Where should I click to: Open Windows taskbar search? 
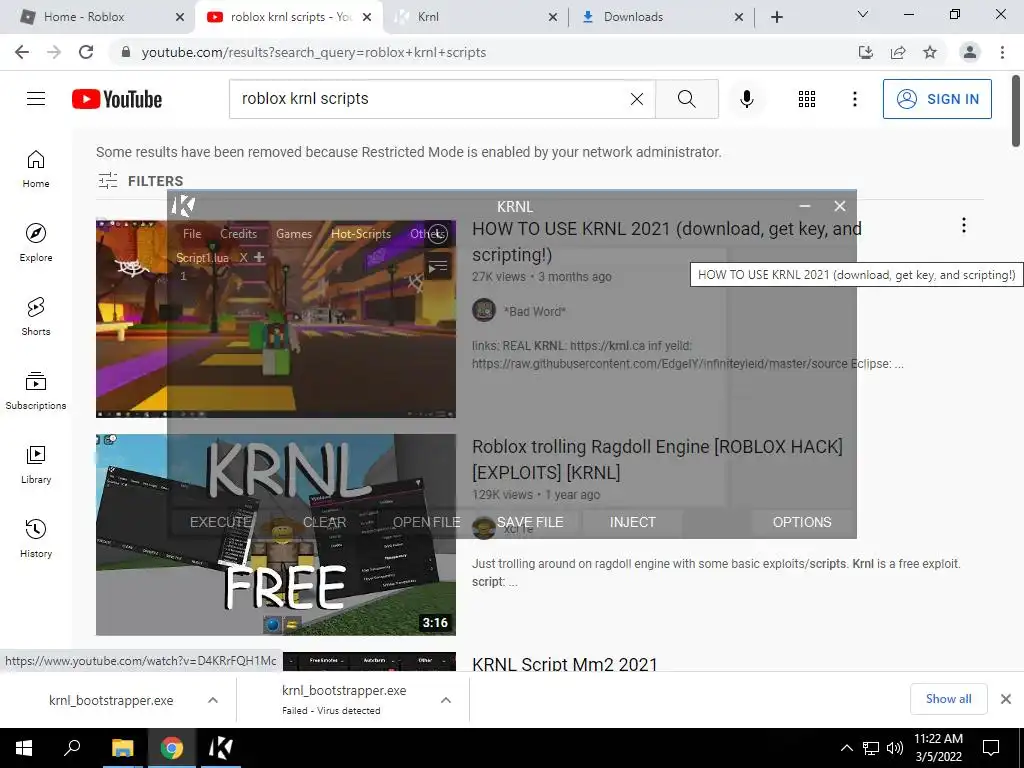click(72, 748)
